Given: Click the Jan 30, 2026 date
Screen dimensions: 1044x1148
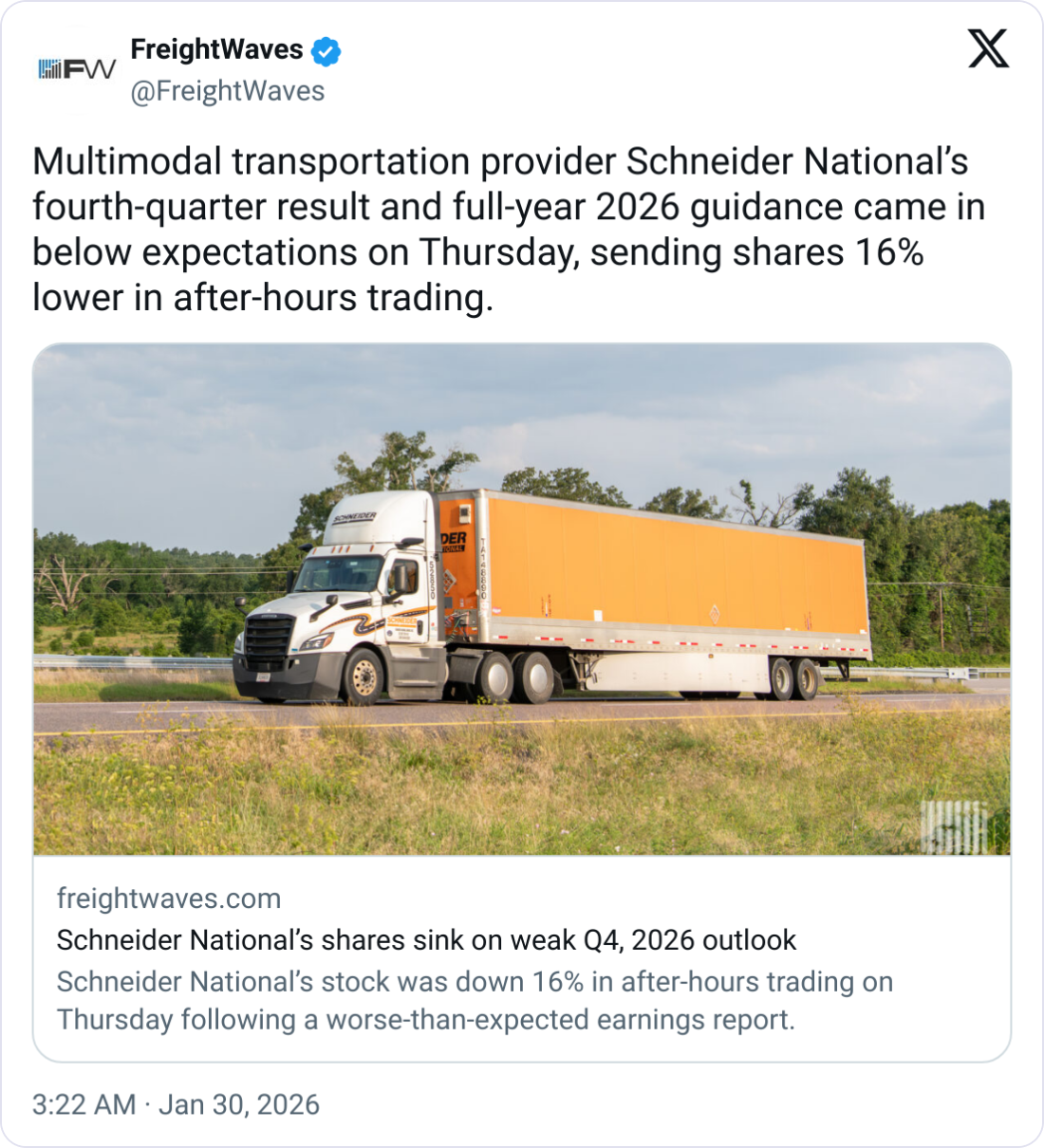Looking at the screenshot, I should 239,1104.
